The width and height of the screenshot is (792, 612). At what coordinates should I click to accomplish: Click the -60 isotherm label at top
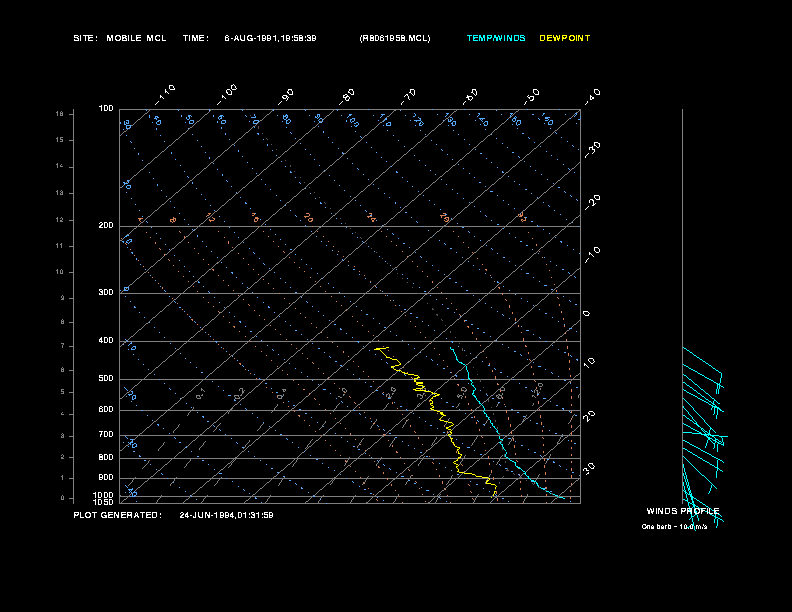470,97
